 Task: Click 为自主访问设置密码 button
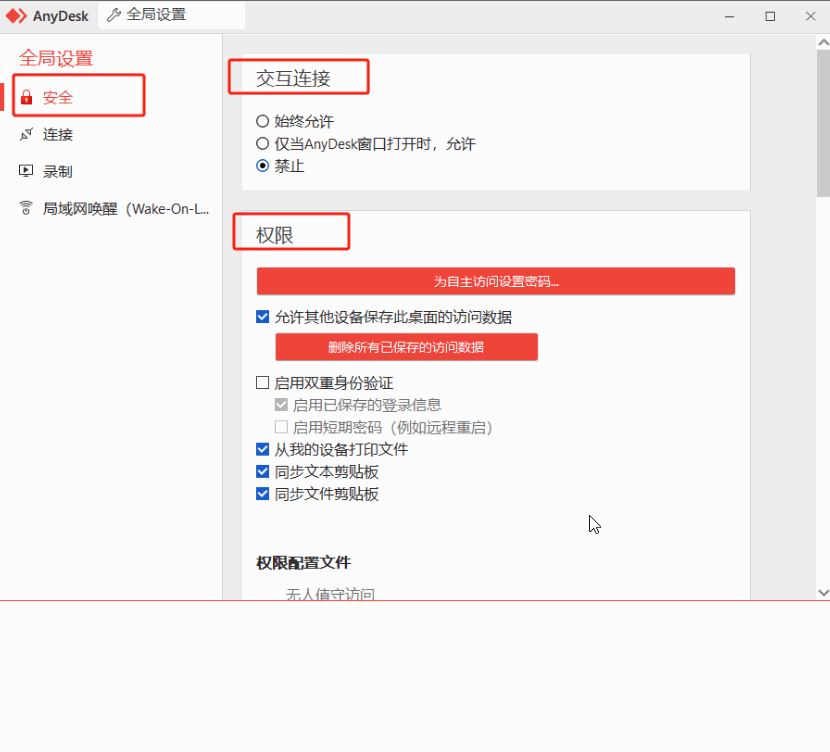pos(495,281)
